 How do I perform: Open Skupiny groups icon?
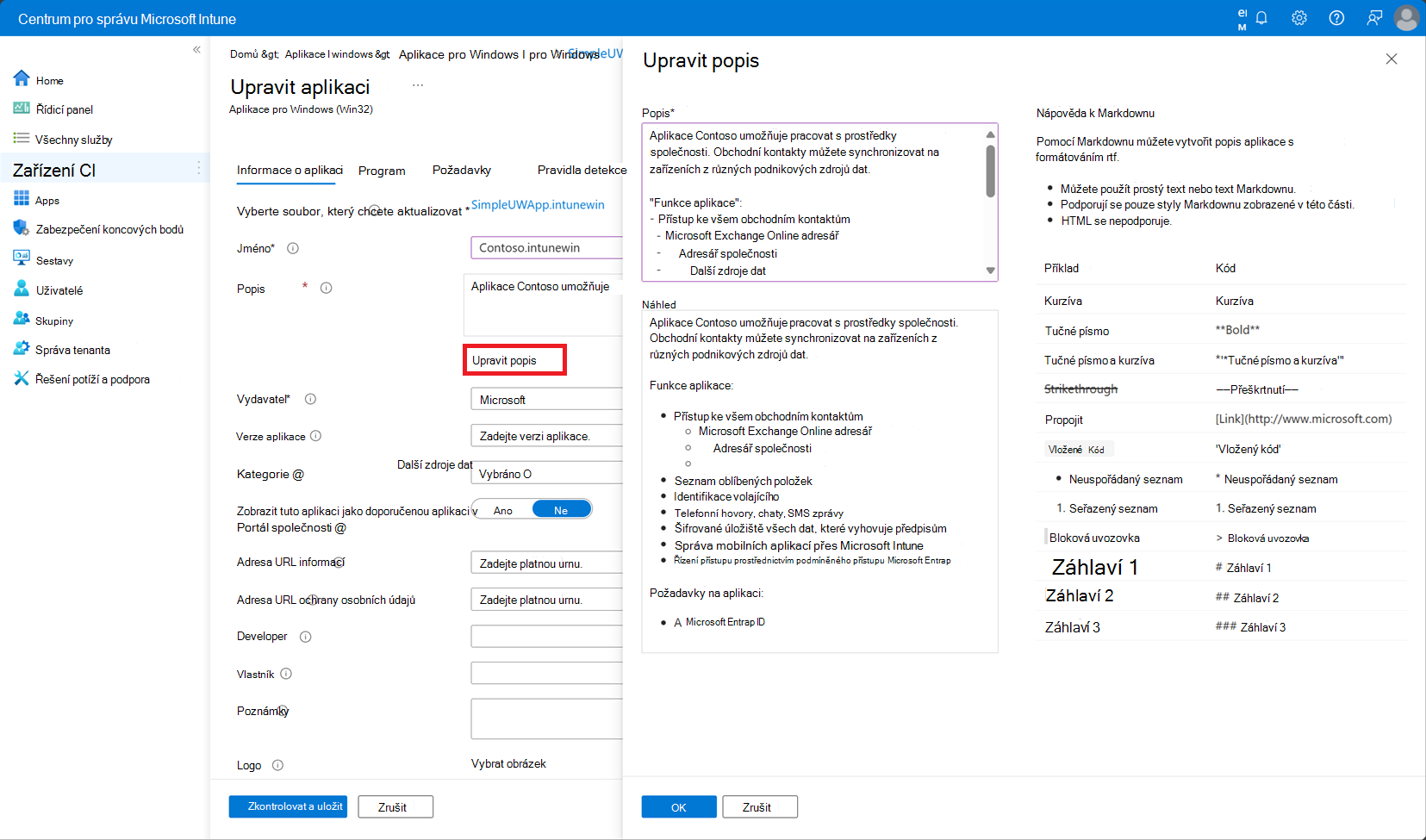(22, 319)
